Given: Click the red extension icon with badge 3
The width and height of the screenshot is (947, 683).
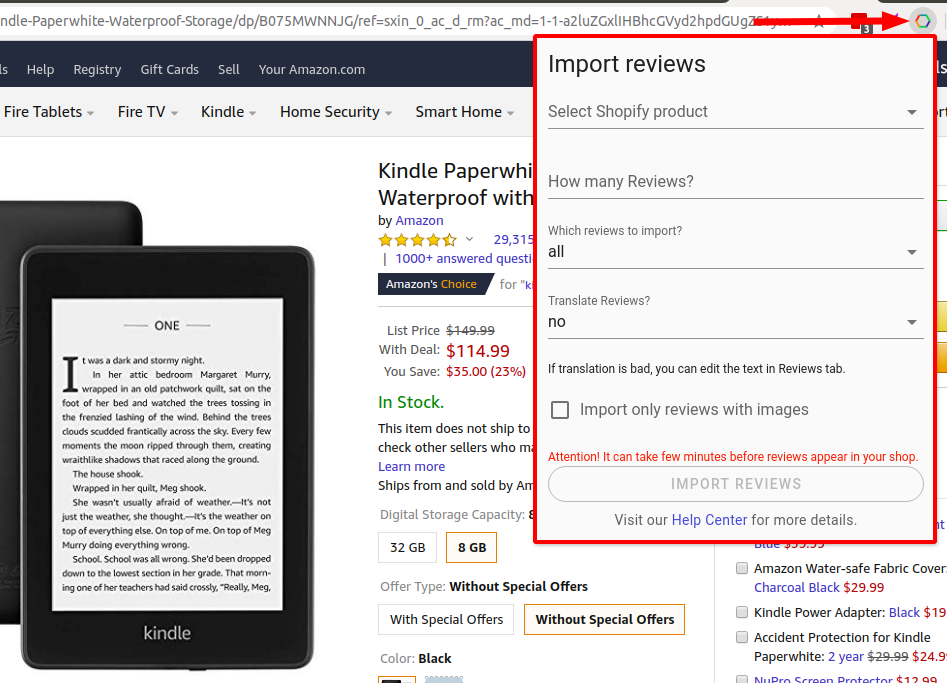Looking at the screenshot, I should (859, 22).
